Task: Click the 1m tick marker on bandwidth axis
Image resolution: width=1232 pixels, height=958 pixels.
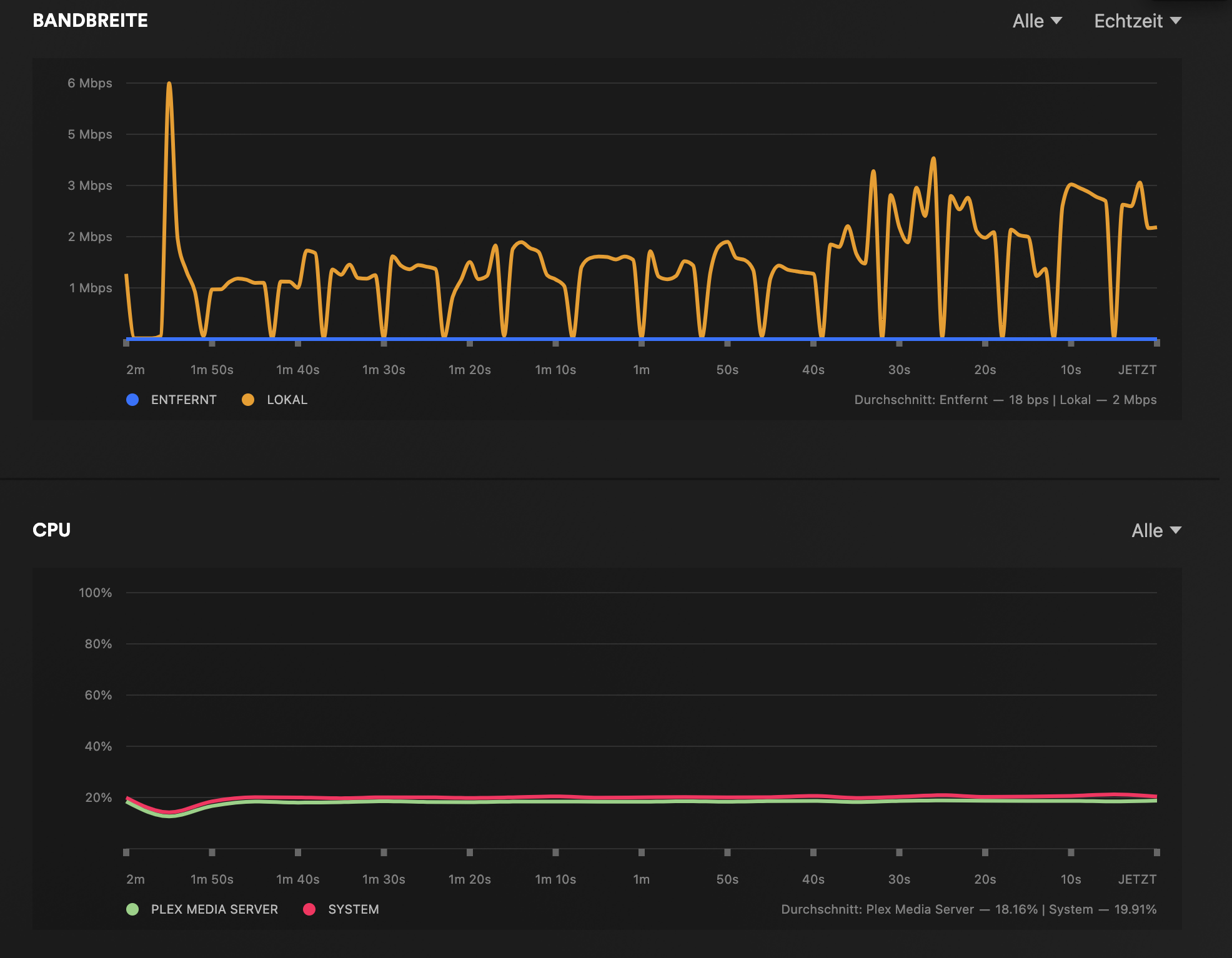Action: coord(642,343)
